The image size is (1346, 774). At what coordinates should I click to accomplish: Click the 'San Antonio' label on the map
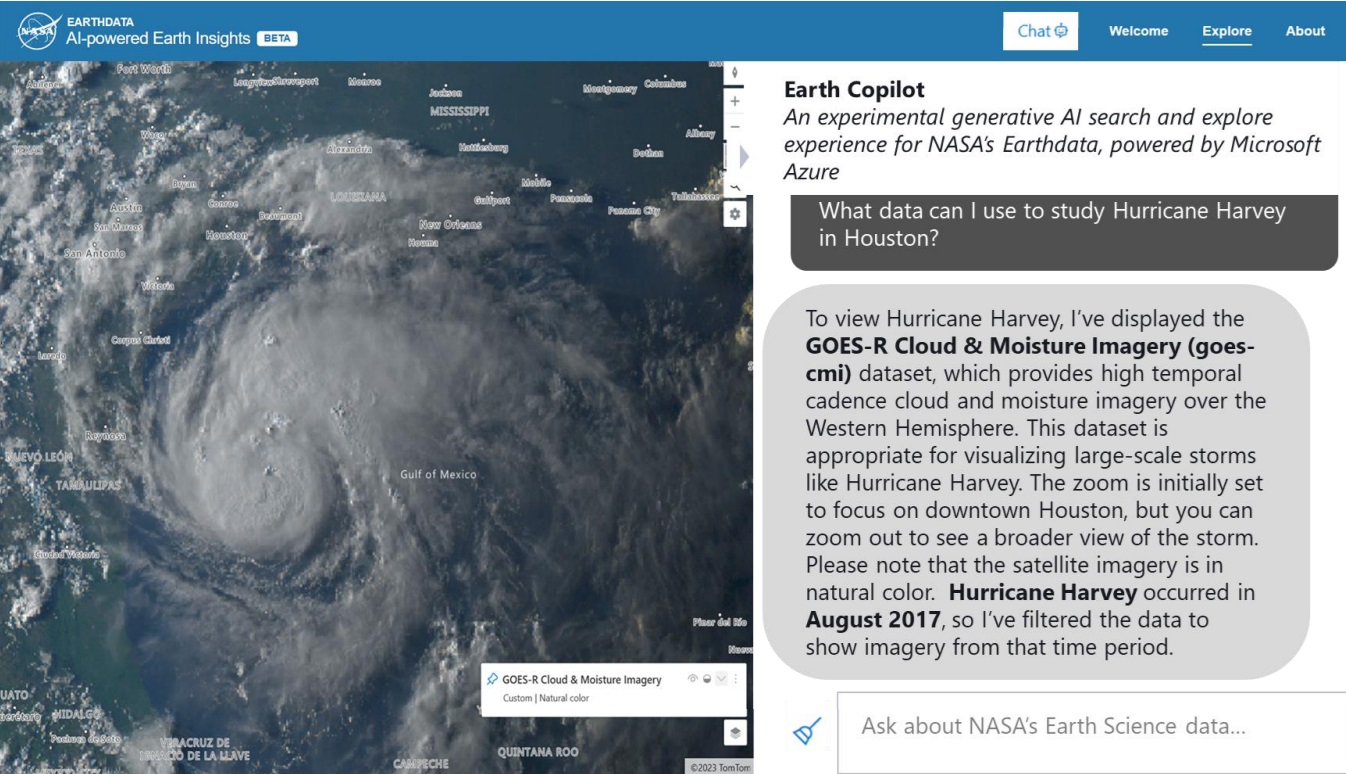tap(95, 253)
